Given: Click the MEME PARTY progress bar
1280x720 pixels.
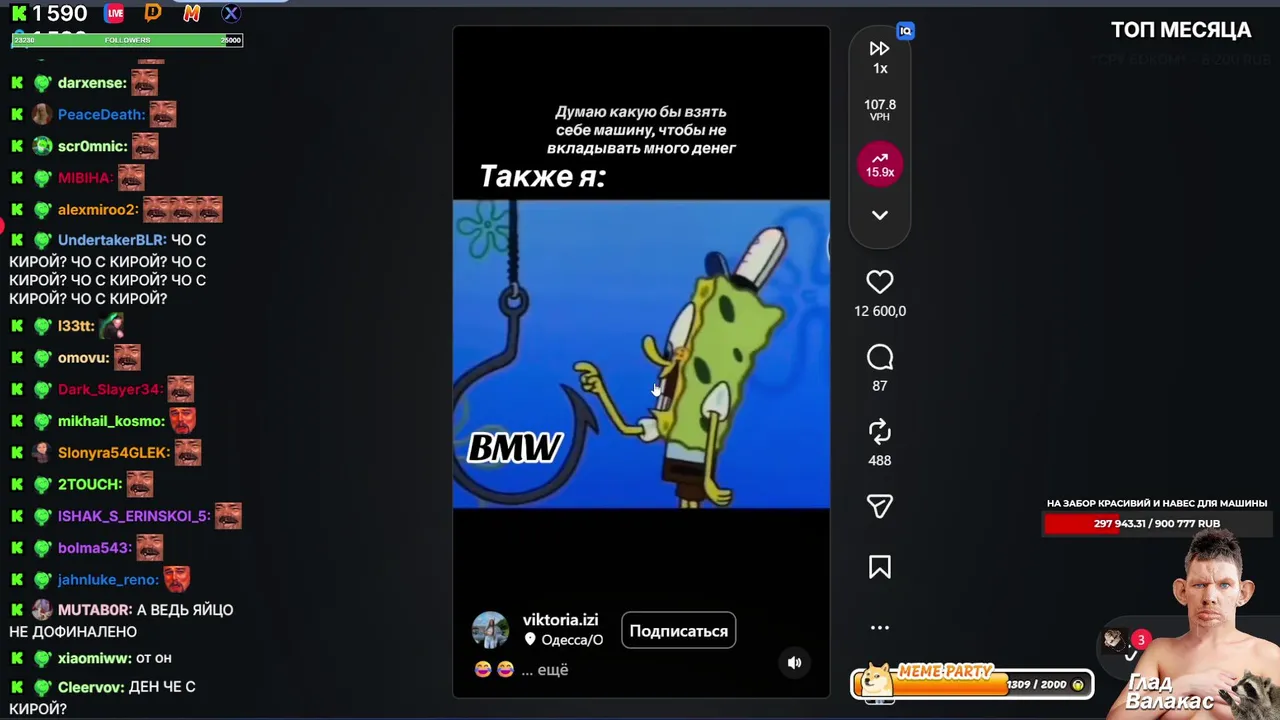Looking at the screenshot, I should 972,684.
